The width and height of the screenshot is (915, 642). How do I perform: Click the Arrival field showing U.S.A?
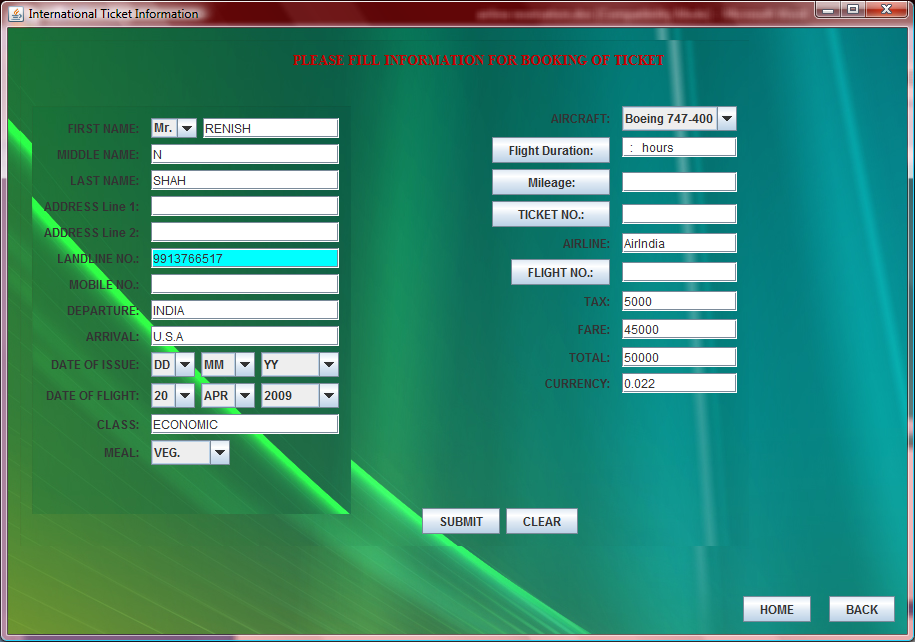(x=245, y=336)
